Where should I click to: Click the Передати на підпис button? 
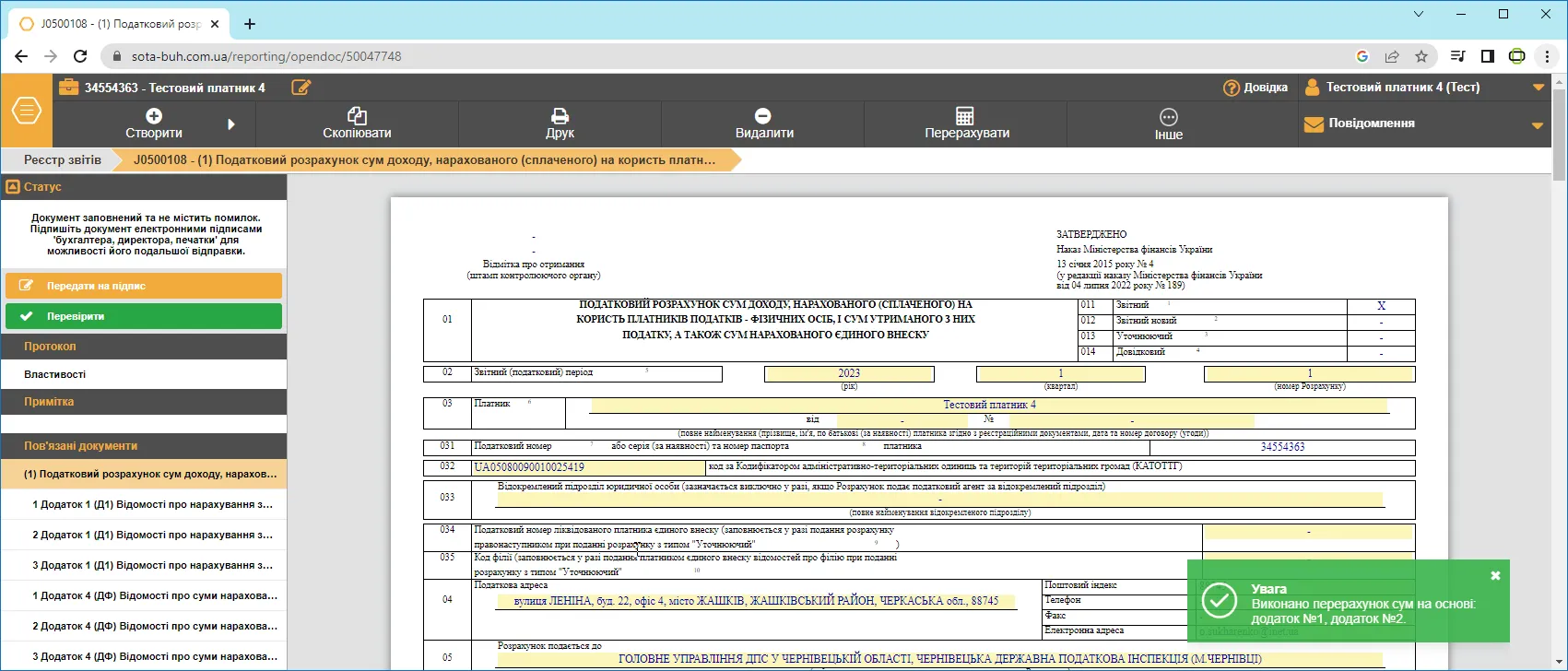144,286
